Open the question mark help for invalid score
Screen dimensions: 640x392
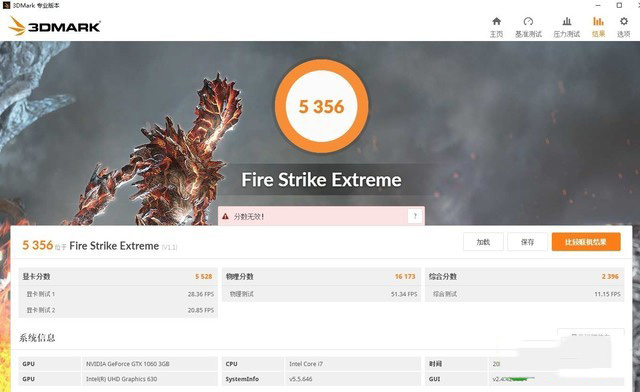(x=415, y=216)
